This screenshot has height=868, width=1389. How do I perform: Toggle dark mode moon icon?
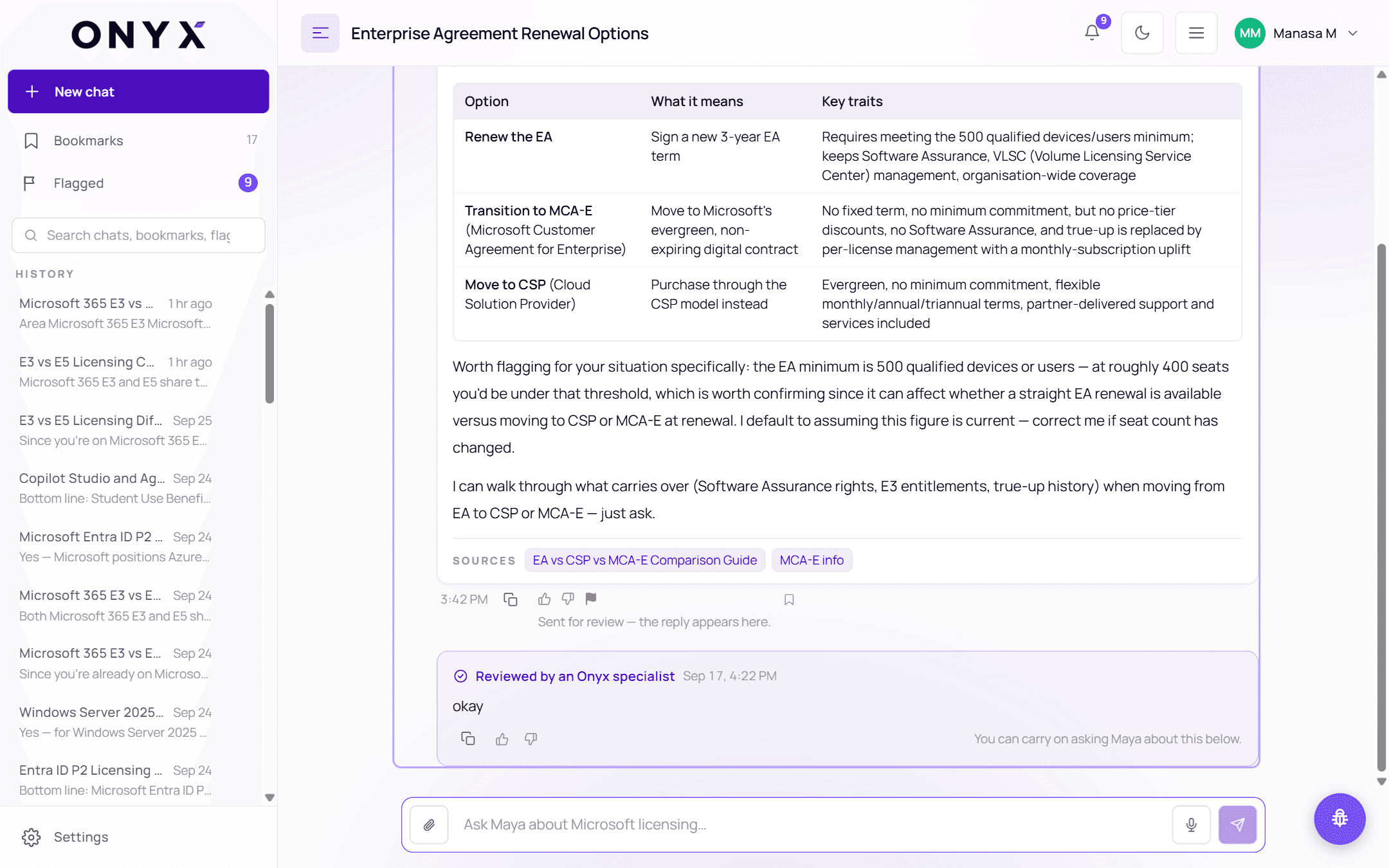coord(1142,33)
